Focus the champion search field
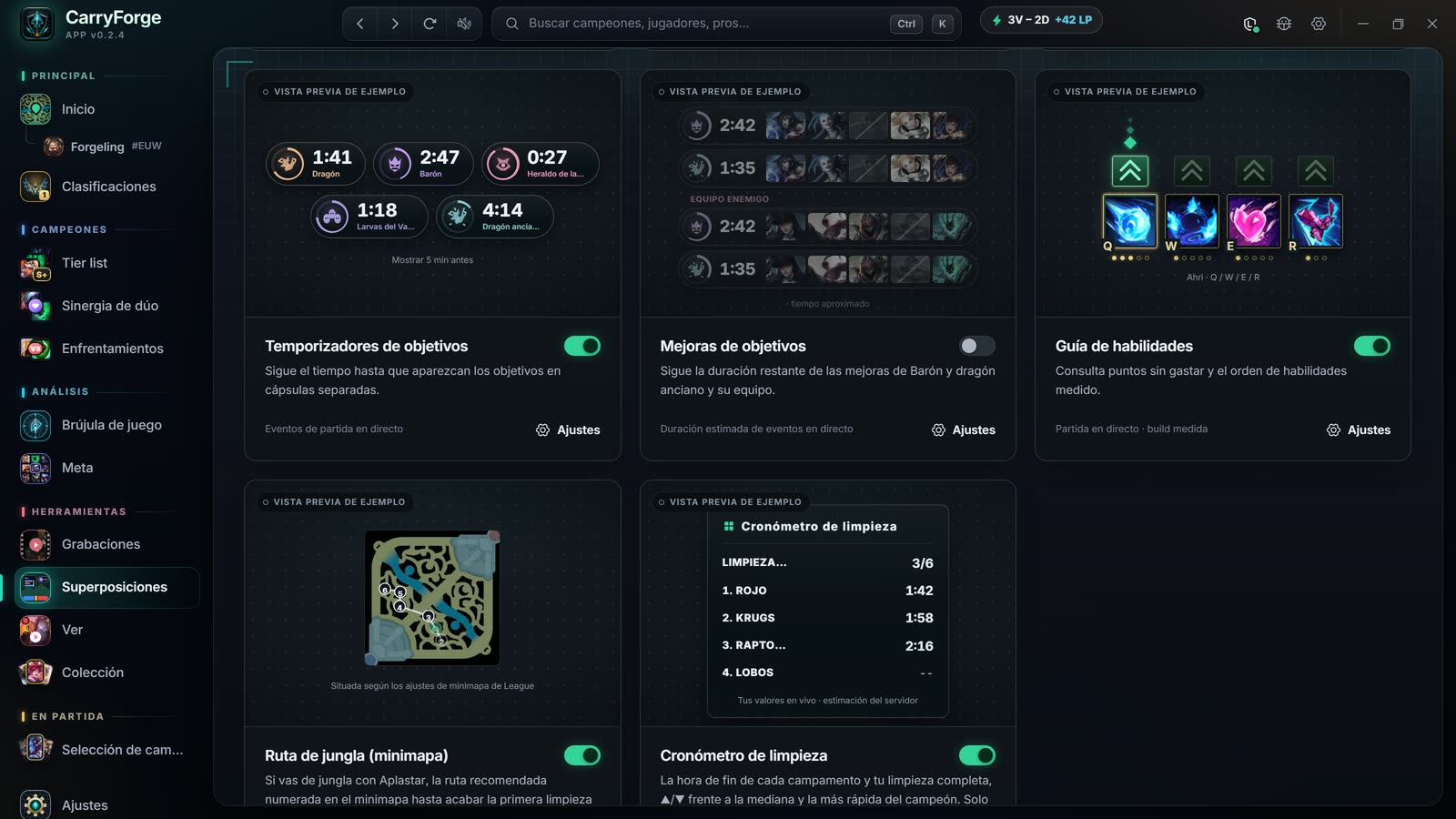Viewport: 1456px width, 819px height. (x=726, y=24)
